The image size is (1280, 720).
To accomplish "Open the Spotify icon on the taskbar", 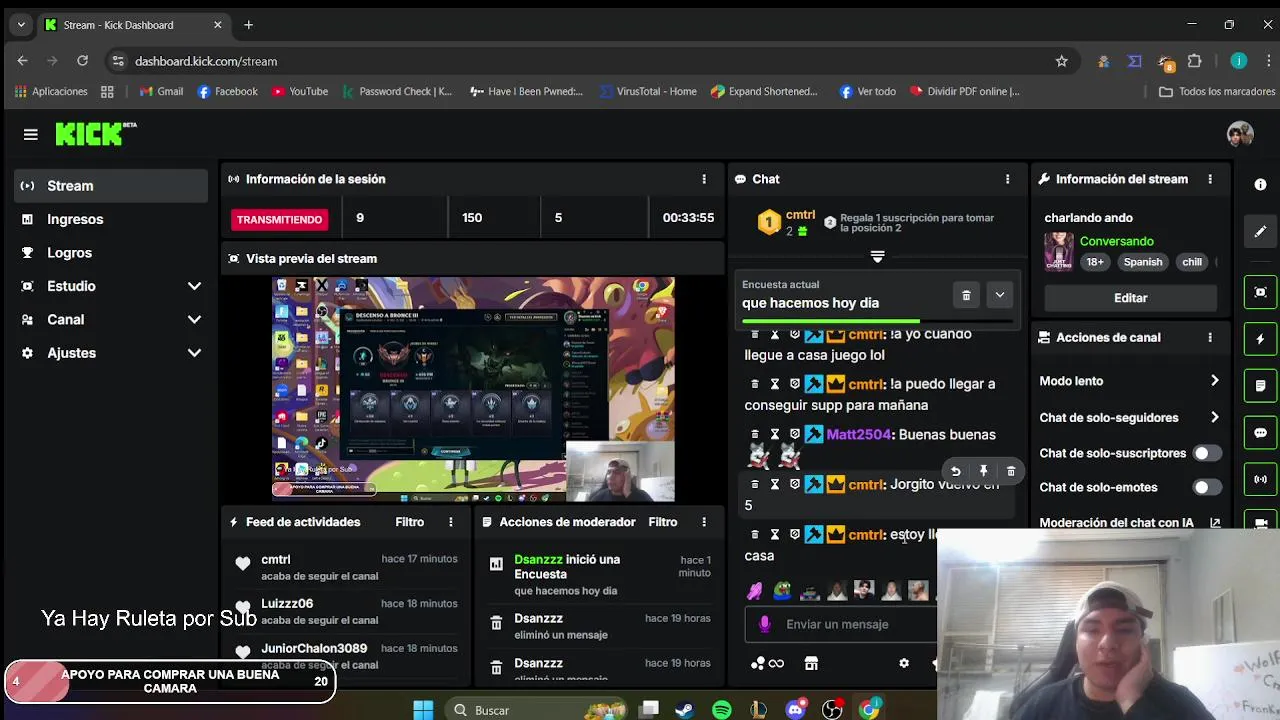I will pos(721,710).
